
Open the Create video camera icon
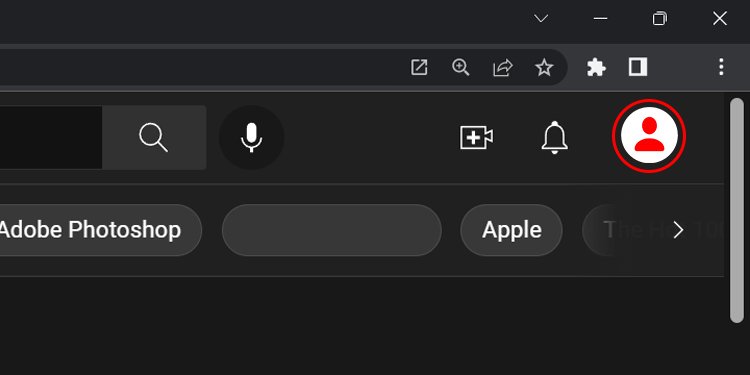[476, 138]
